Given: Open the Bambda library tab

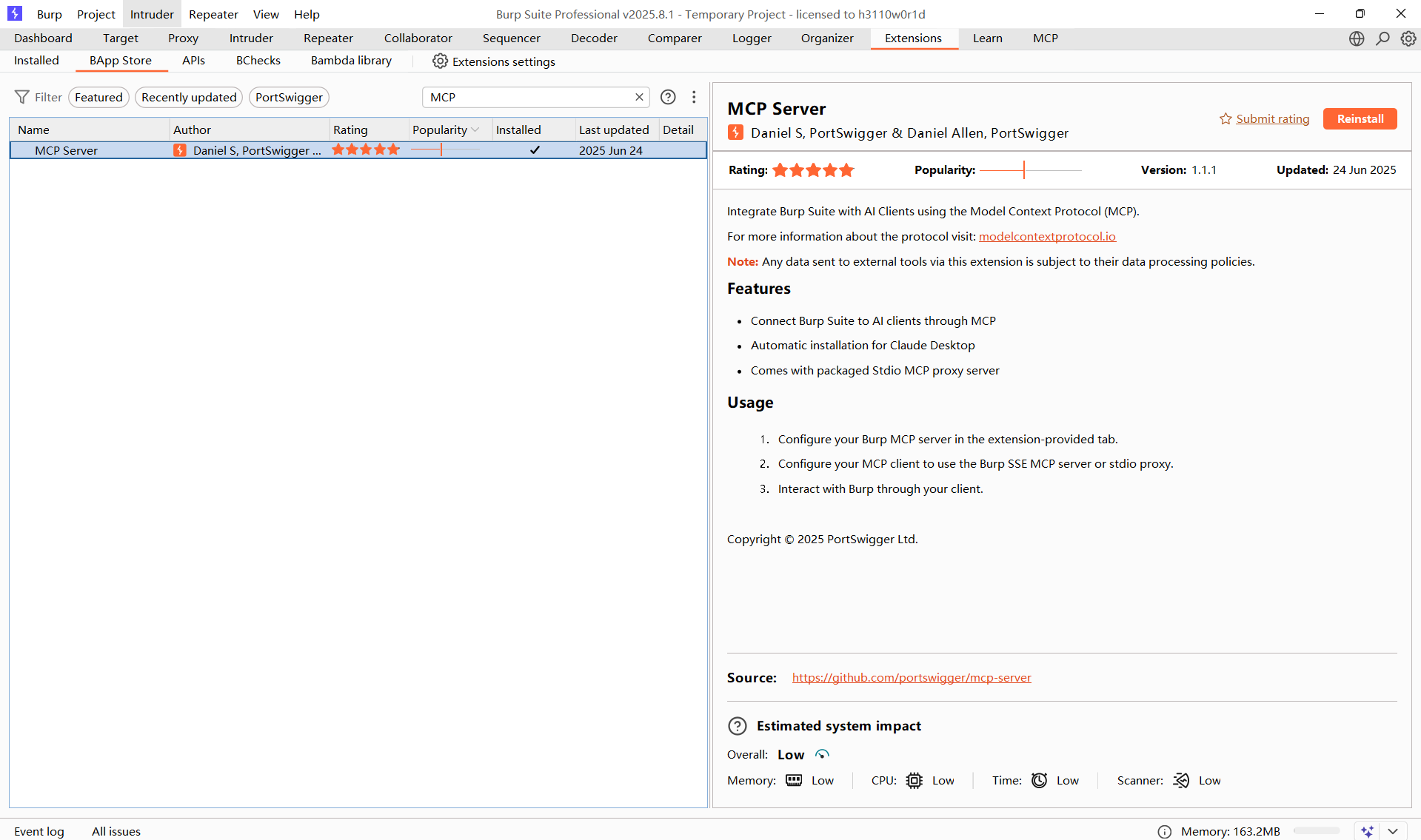Looking at the screenshot, I should tap(351, 61).
